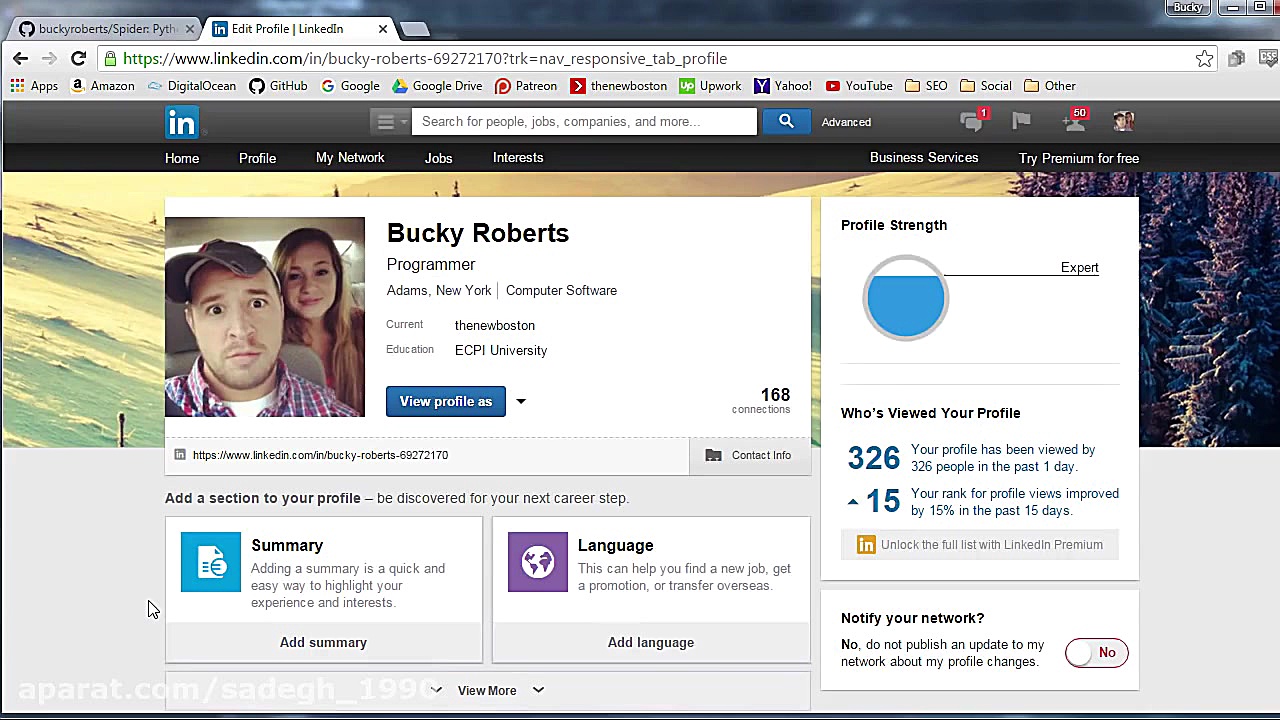Click the Language section globe icon
1280x720 pixels.
tap(538, 562)
